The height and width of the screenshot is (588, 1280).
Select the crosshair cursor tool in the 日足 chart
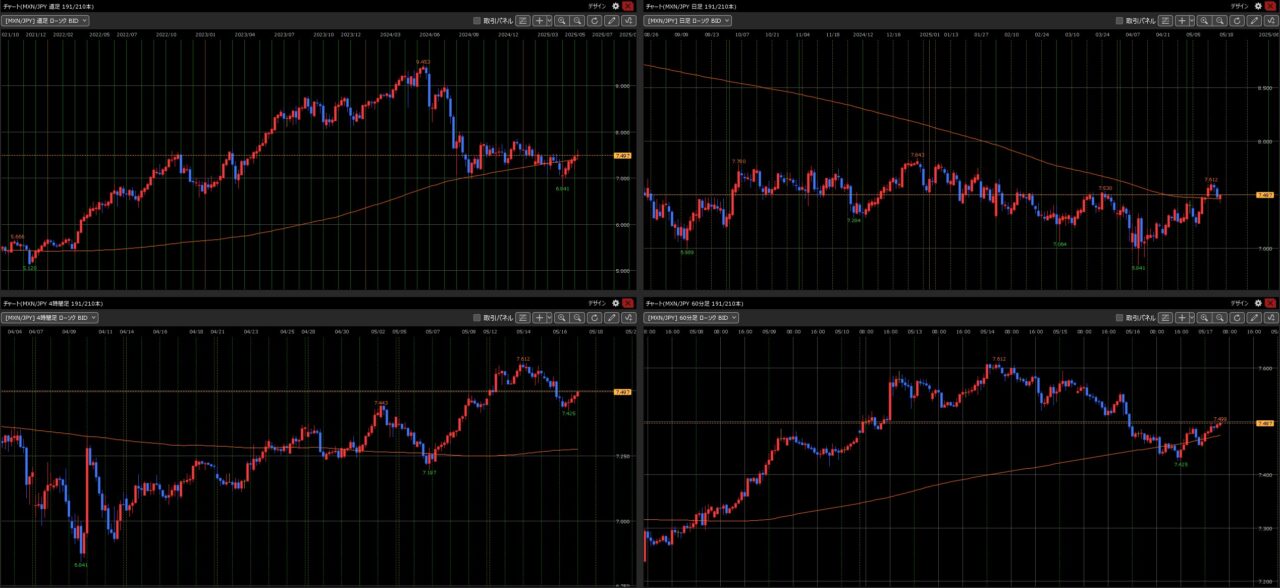pyautogui.click(x=1182, y=20)
